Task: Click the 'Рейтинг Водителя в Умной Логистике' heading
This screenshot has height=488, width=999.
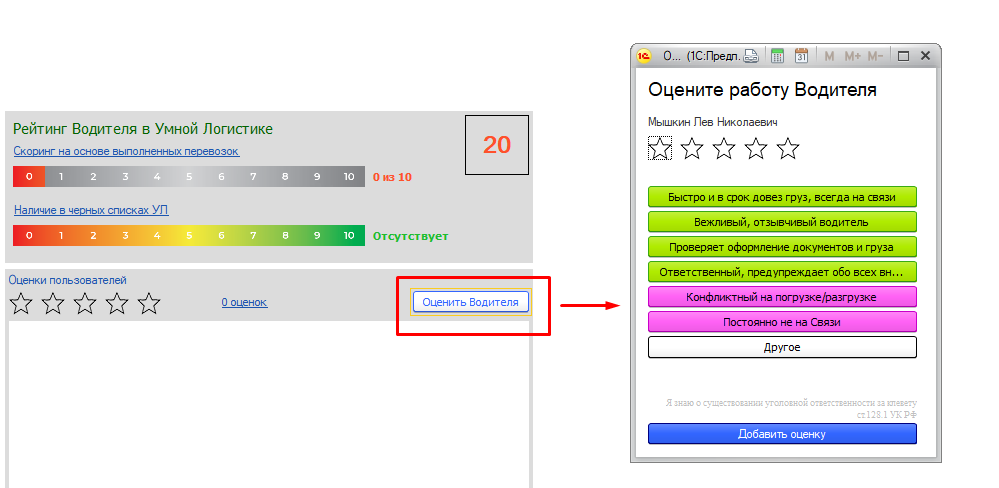Action: tap(143, 129)
